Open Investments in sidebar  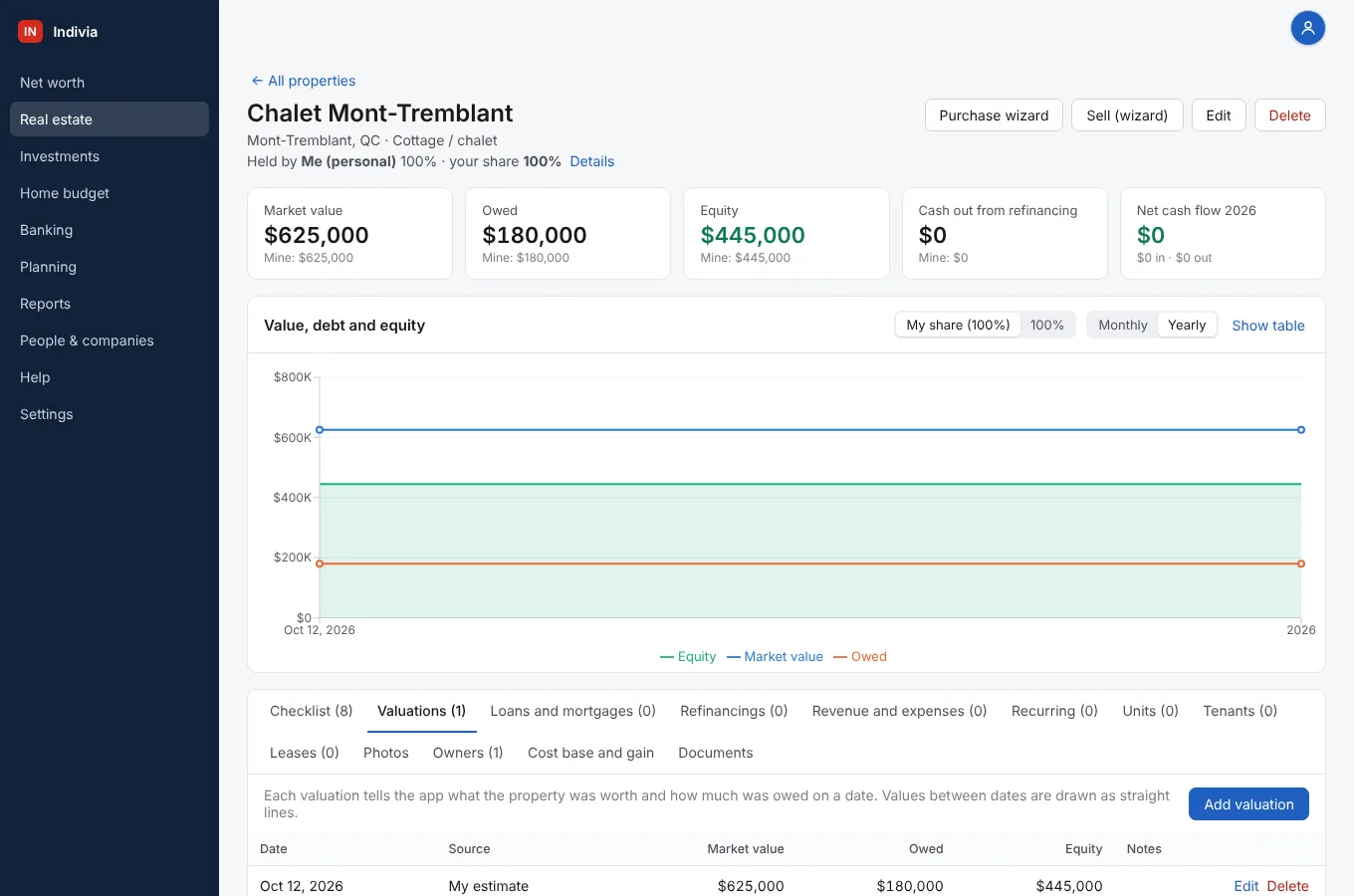(x=110, y=156)
